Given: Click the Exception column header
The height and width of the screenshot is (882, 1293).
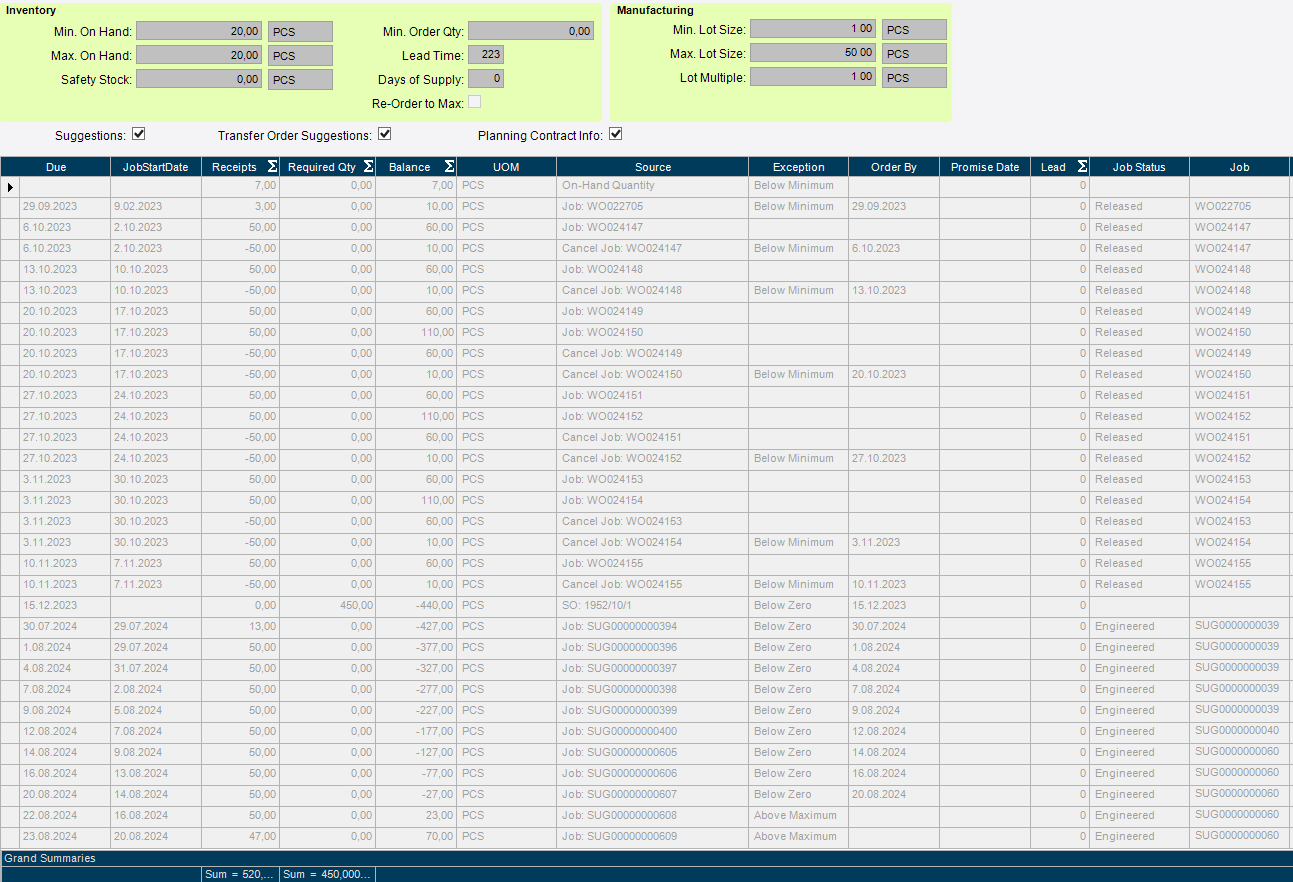Looking at the screenshot, I should (799, 167).
